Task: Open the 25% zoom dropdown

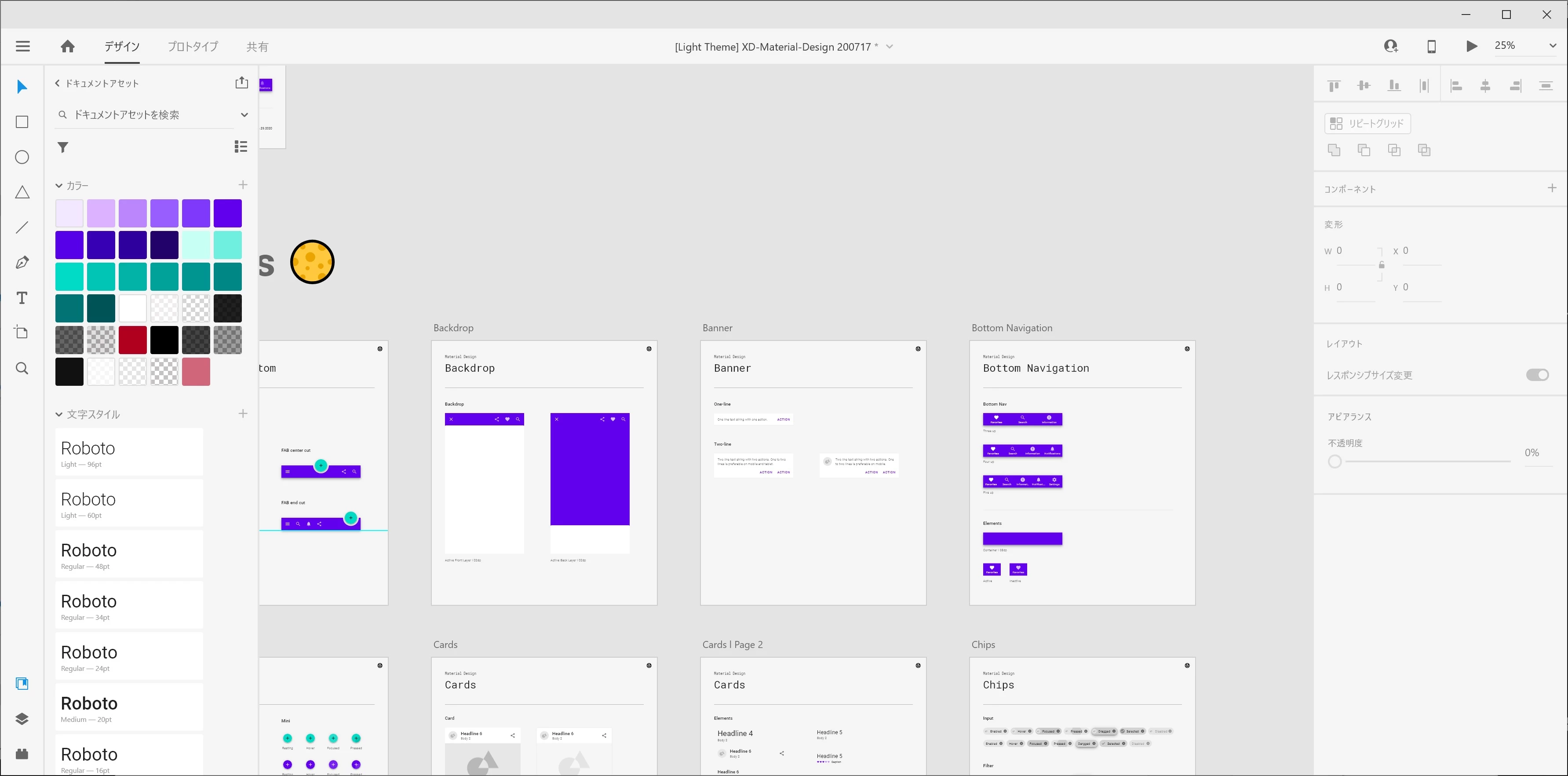Action: click(x=1552, y=46)
